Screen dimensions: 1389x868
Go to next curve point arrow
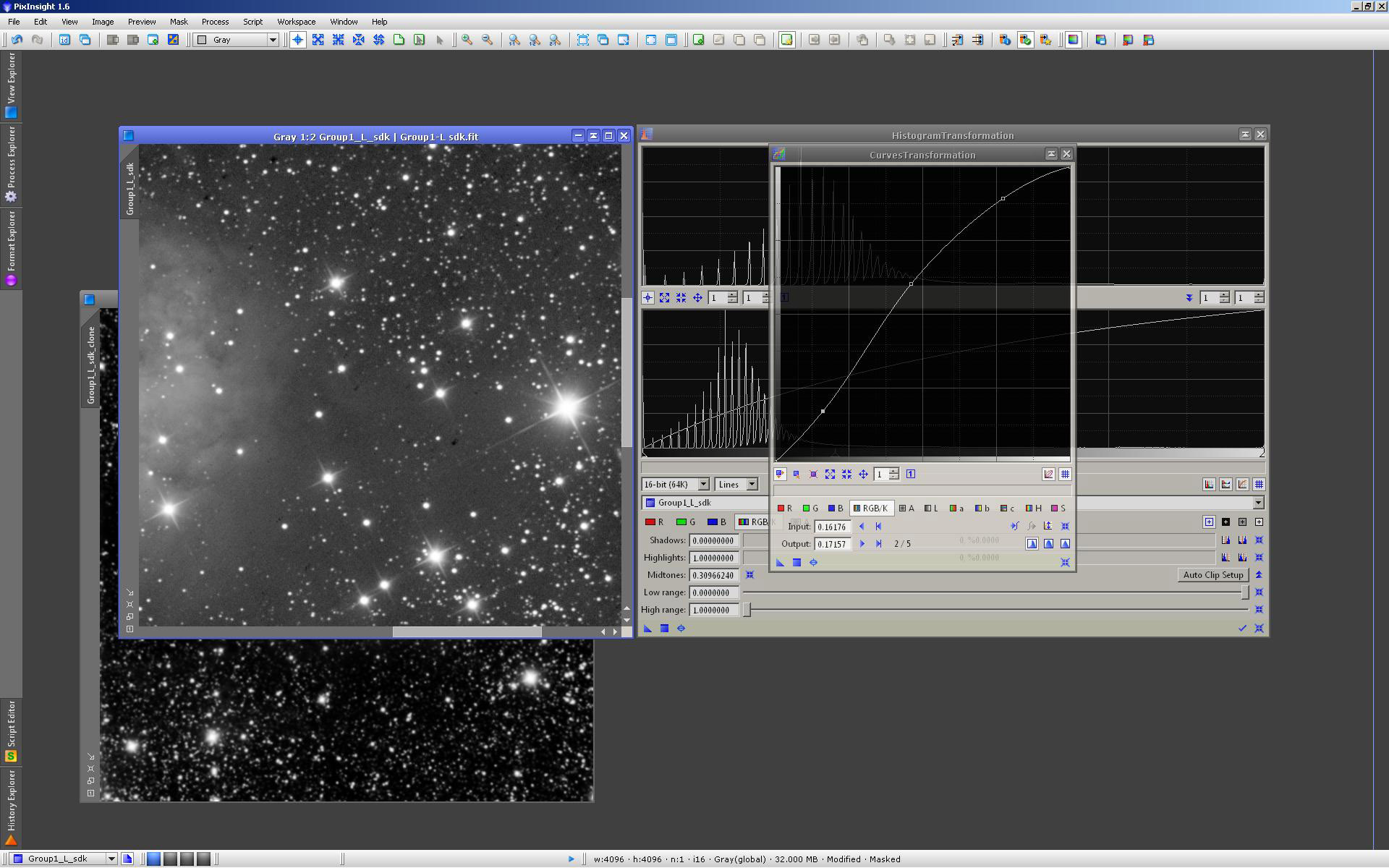[862, 544]
